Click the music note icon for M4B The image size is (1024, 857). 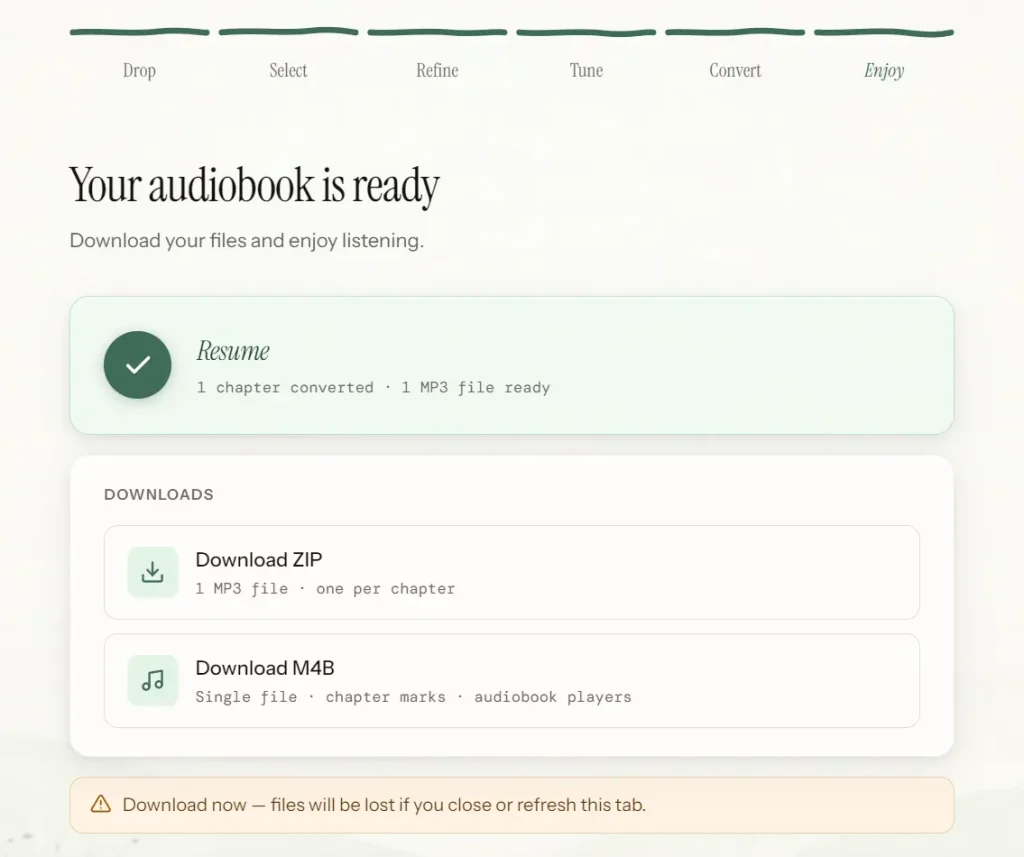tap(153, 681)
